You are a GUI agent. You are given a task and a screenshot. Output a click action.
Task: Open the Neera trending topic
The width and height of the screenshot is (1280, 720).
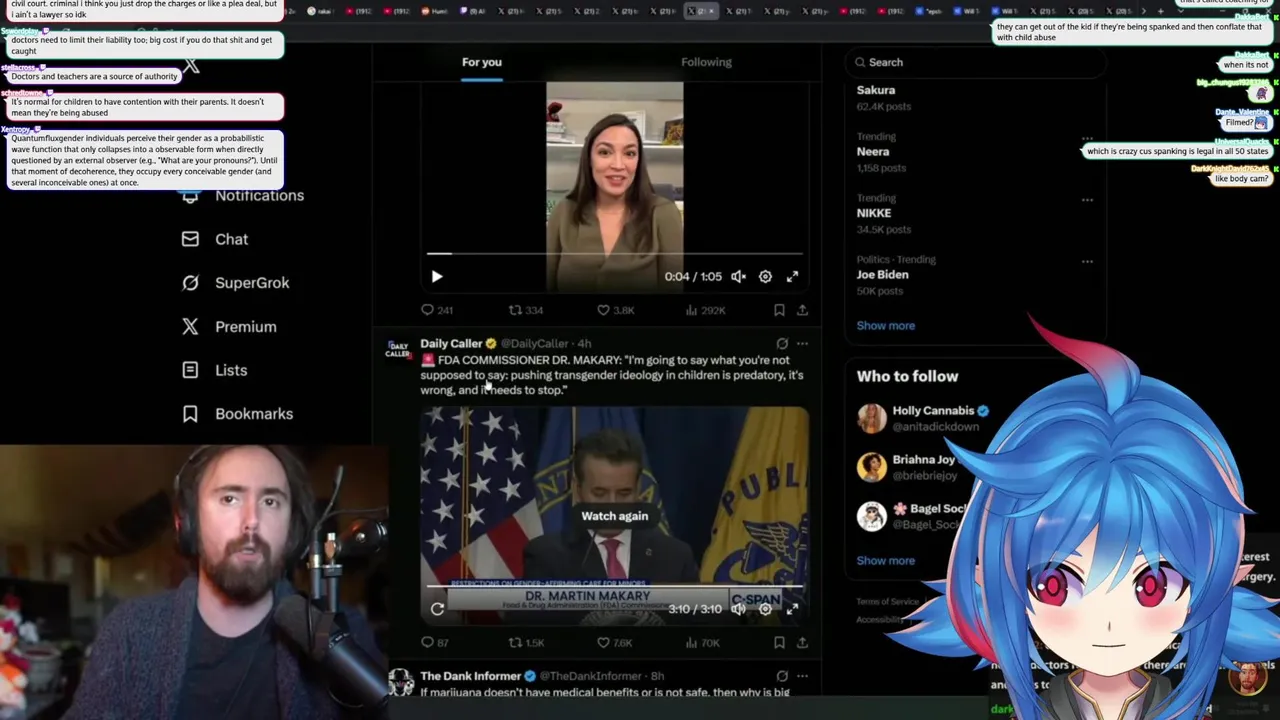pos(873,151)
